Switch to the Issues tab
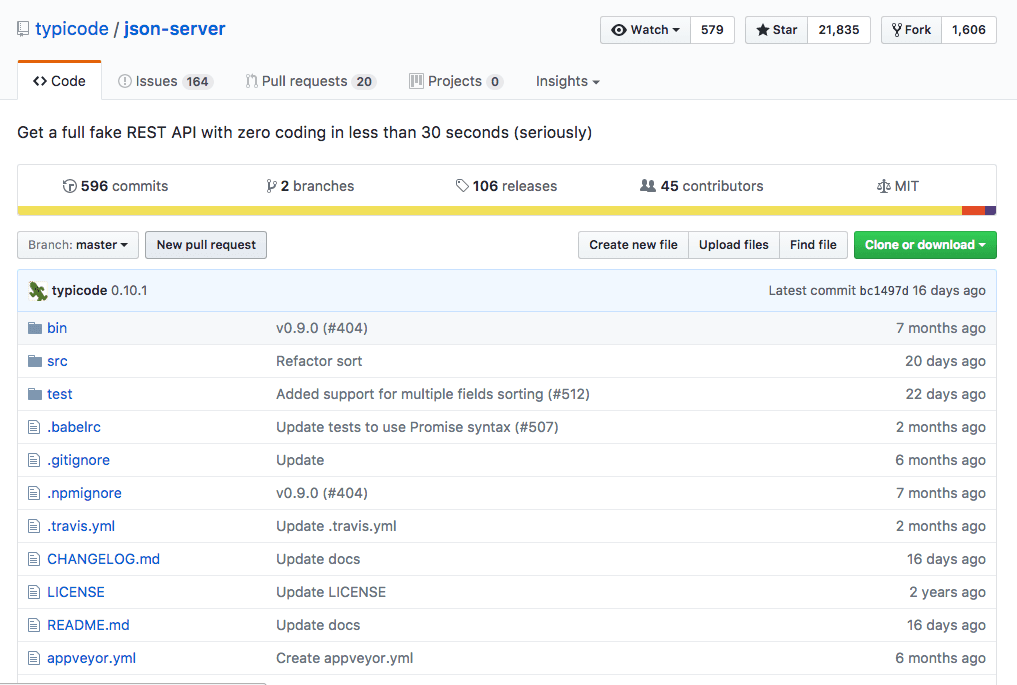 (x=164, y=81)
